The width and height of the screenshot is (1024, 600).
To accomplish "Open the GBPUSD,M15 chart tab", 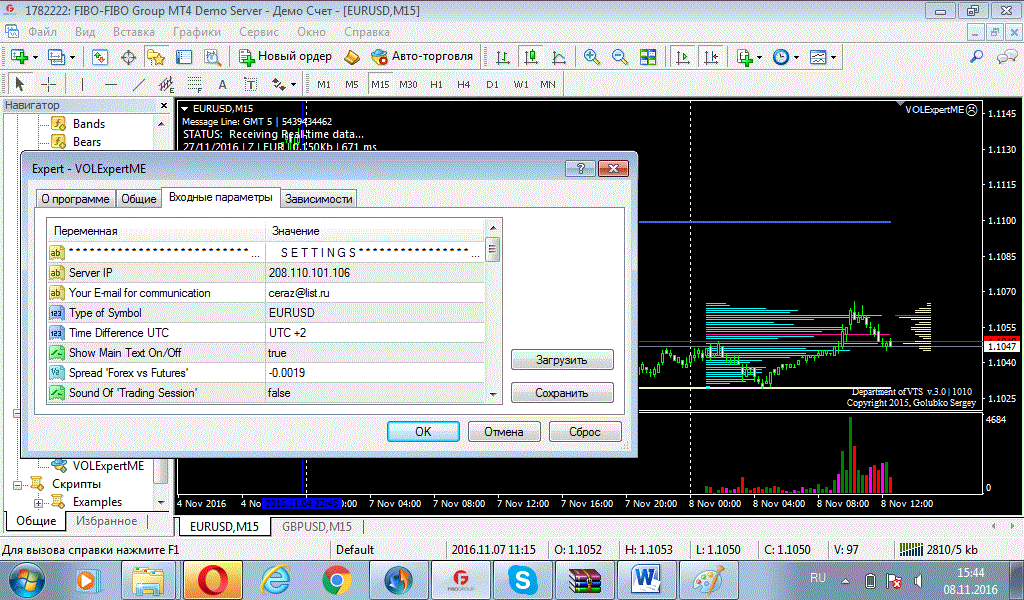I will coord(317,526).
